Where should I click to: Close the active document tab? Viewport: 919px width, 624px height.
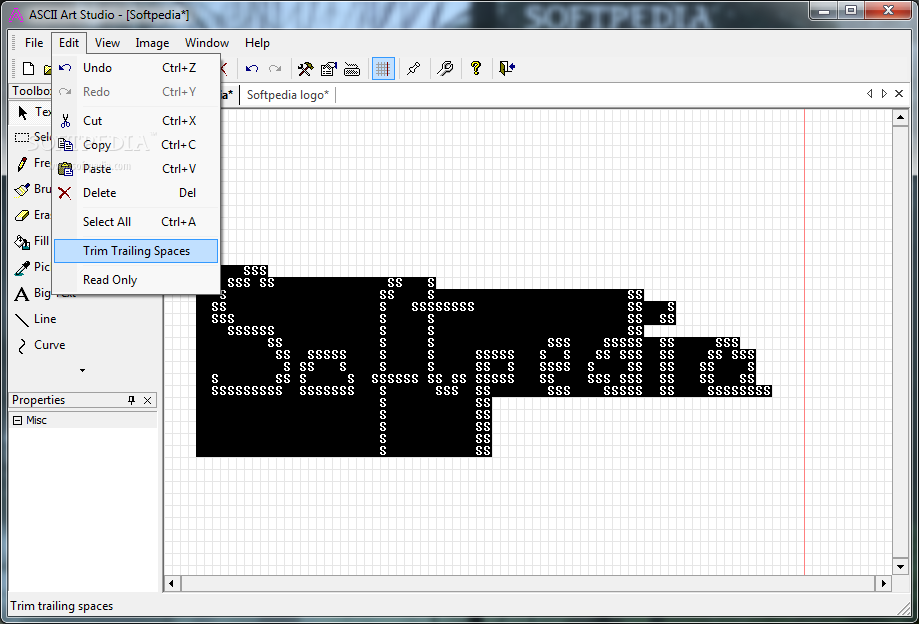(x=899, y=94)
